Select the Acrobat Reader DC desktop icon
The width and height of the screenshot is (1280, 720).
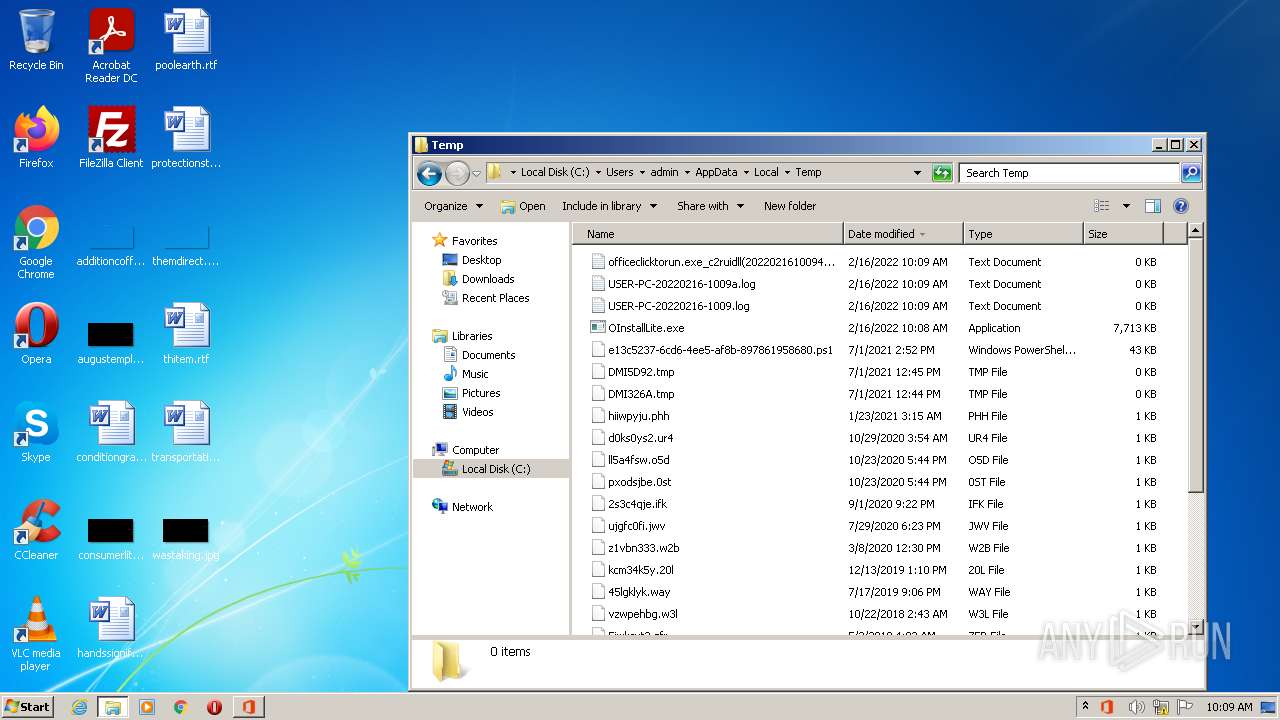pyautogui.click(x=111, y=46)
